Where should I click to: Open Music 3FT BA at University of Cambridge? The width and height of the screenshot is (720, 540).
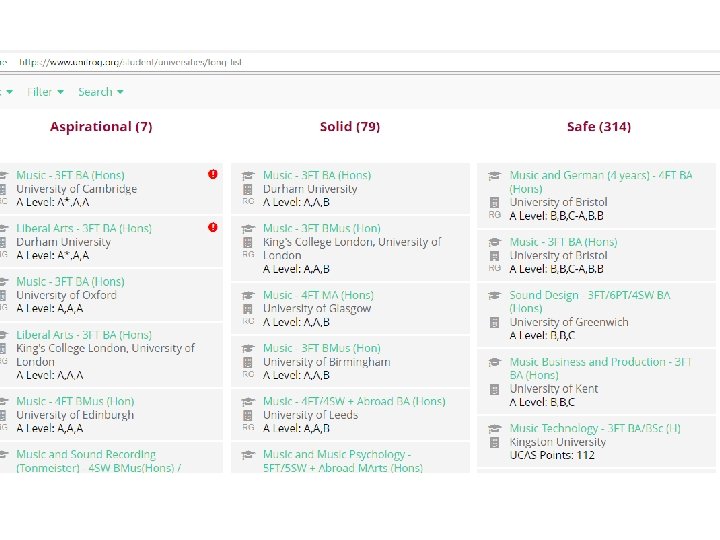[x=70, y=175]
